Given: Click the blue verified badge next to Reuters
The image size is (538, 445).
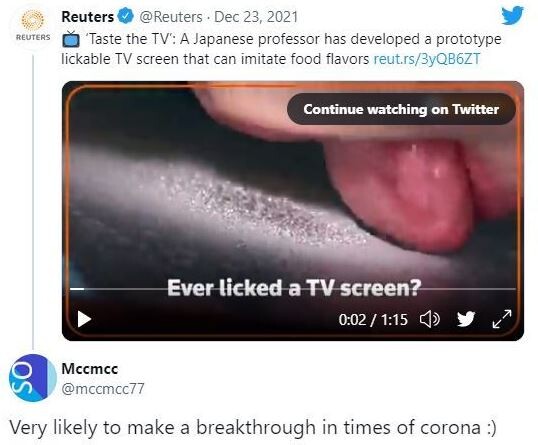Looking at the screenshot, I should (126, 16).
